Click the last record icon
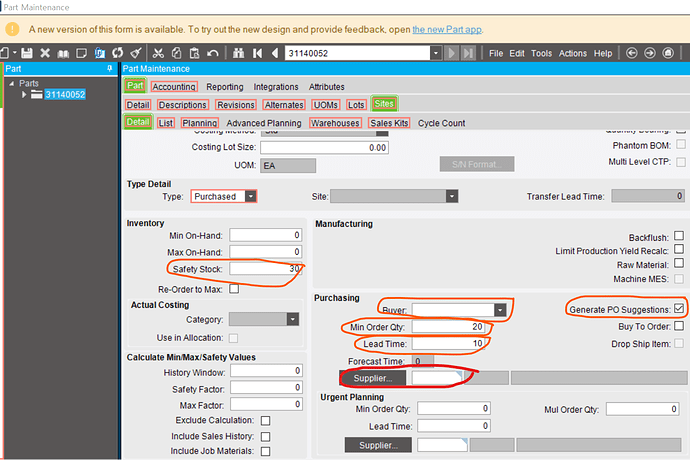The width and height of the screenshot is (690, 460). [468, 53]
